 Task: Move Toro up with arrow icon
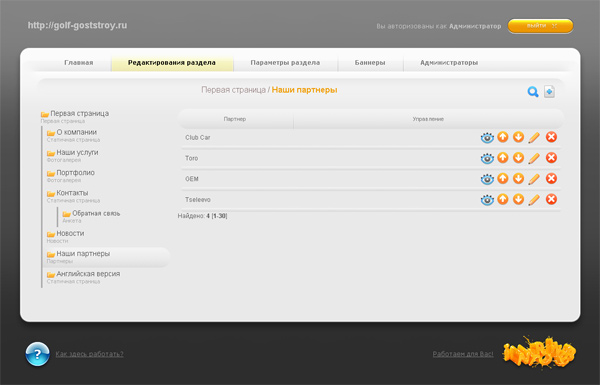click(x=503, y=158)
